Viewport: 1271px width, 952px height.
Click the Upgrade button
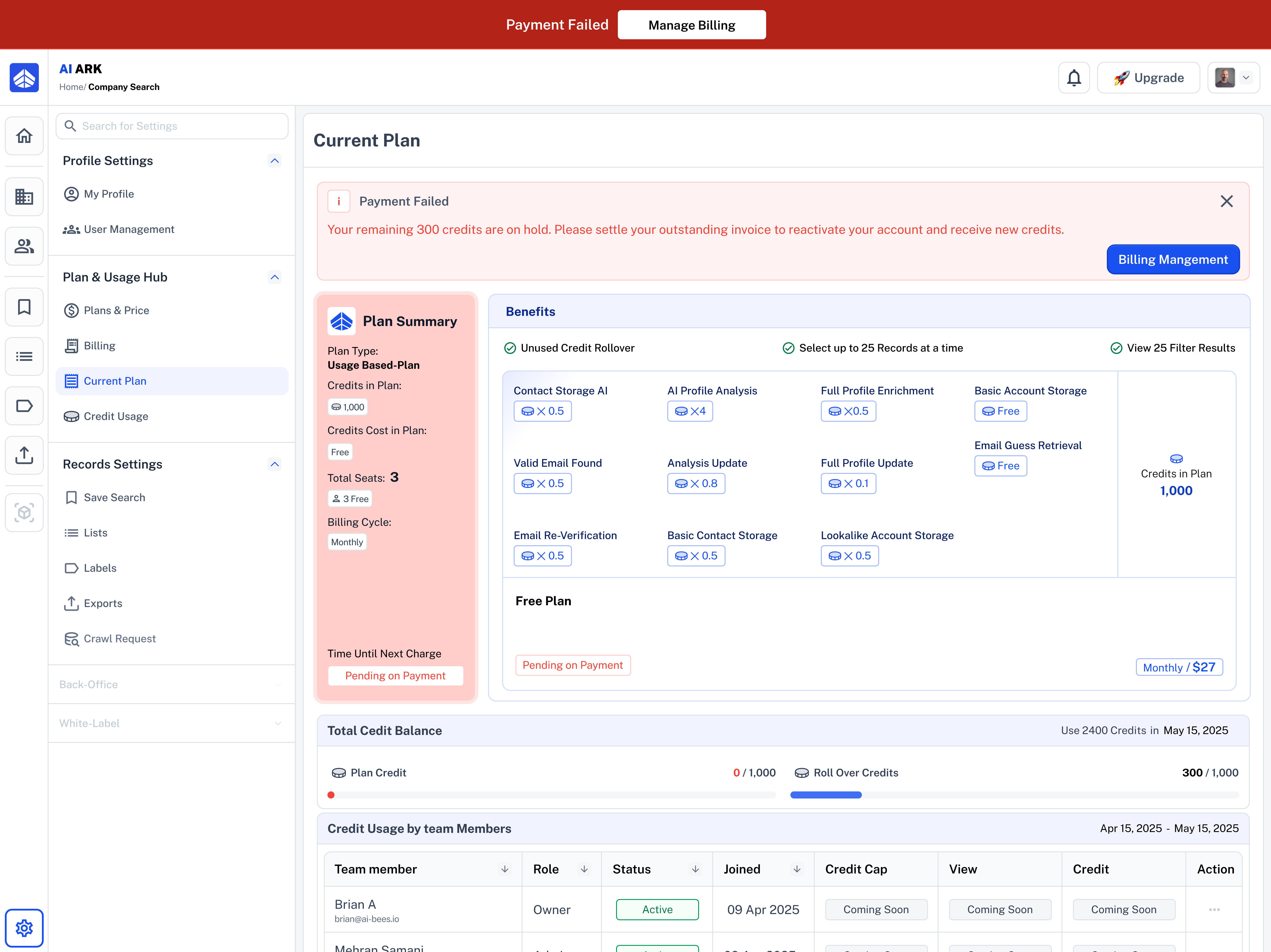[1148, 78]
